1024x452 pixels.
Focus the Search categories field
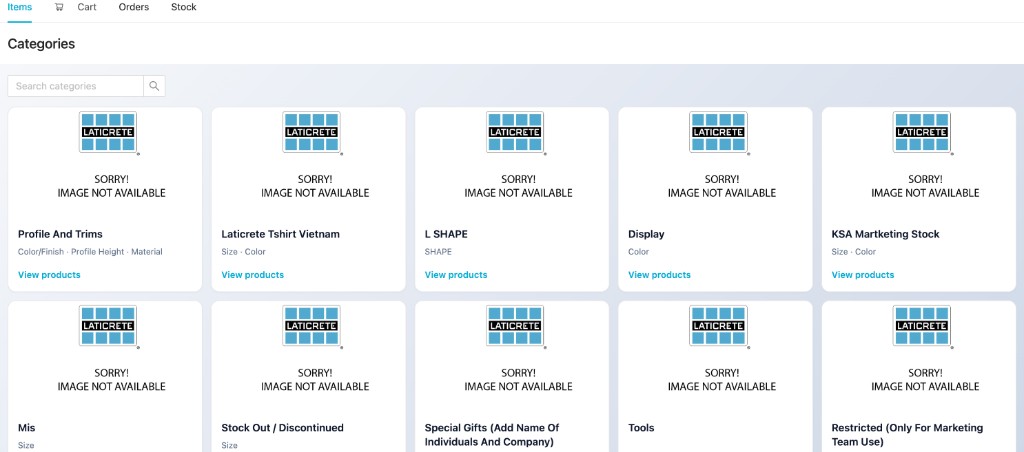76,86
